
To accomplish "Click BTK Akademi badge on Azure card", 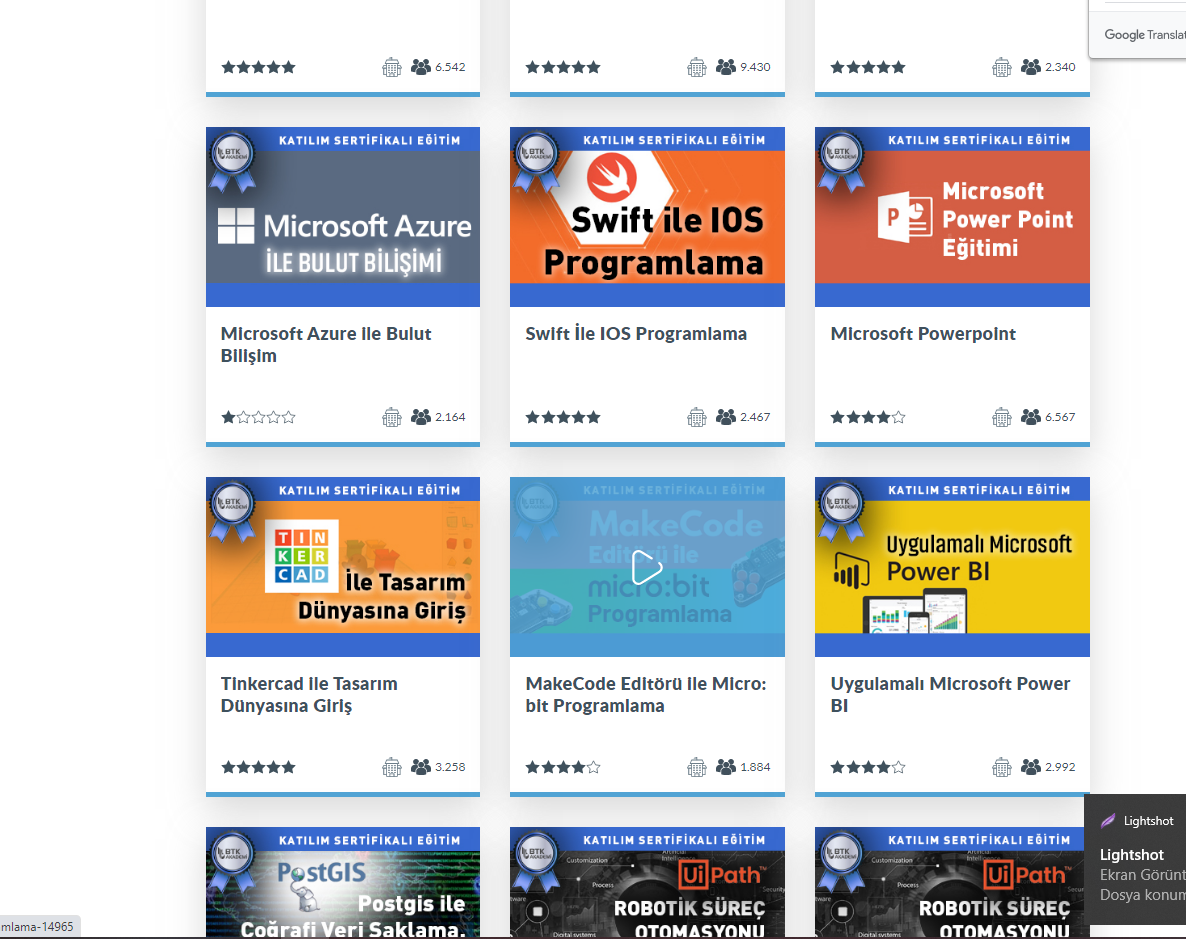I will click(x=233, y=160).
